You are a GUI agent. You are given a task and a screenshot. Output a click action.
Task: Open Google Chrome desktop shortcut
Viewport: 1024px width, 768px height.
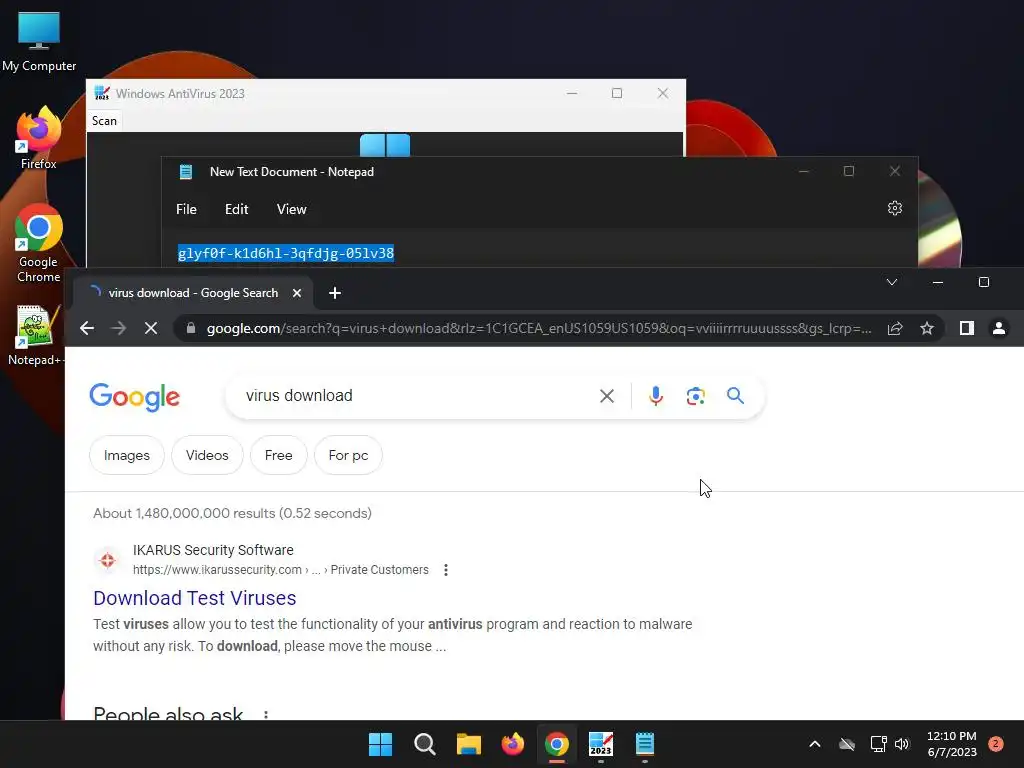coord(39,243)
